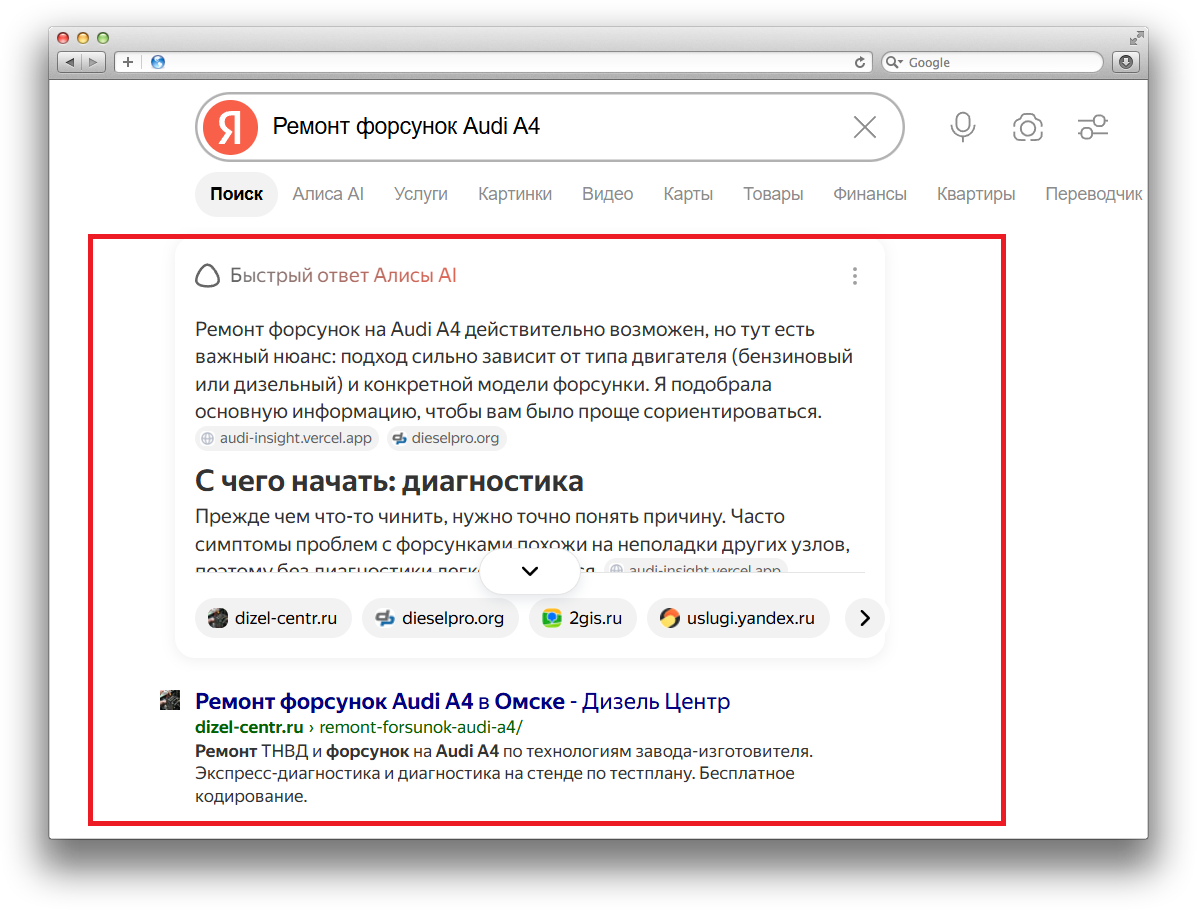This screenshot has height=910, width=1197.
Task: Click the dizel-centr.ru result favicon
Action: click(x=169, y=700)
